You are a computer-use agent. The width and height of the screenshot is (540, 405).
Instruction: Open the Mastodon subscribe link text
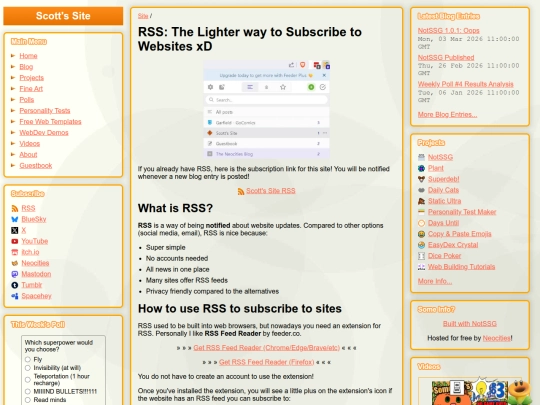click(x=36, y=274)
